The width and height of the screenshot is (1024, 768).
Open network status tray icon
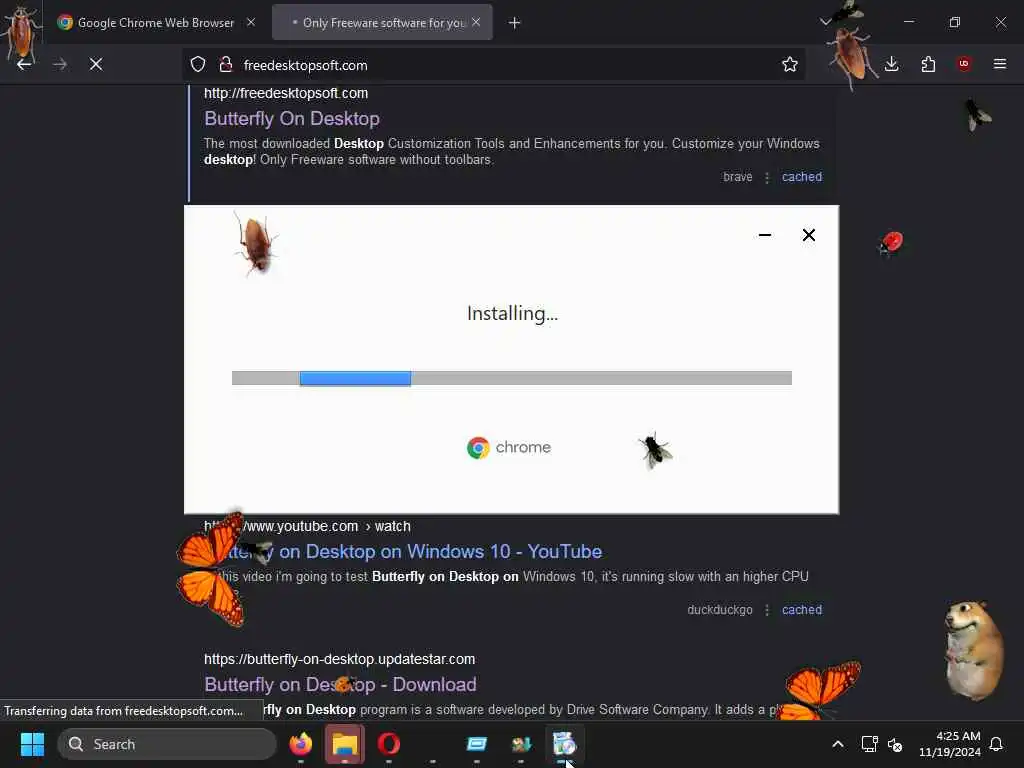pos(869,744)
